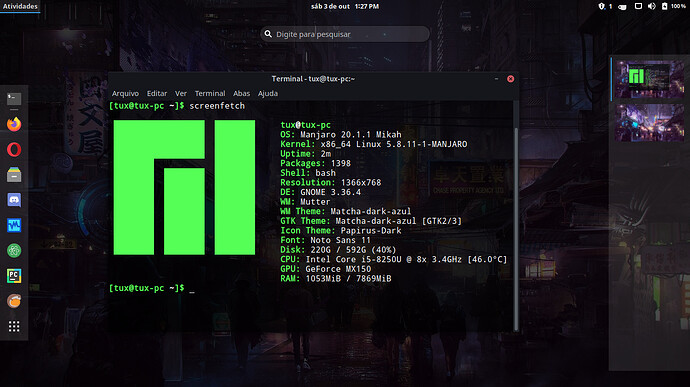Select first workspace thumbnail with Manjaro logo

point(650,79)
